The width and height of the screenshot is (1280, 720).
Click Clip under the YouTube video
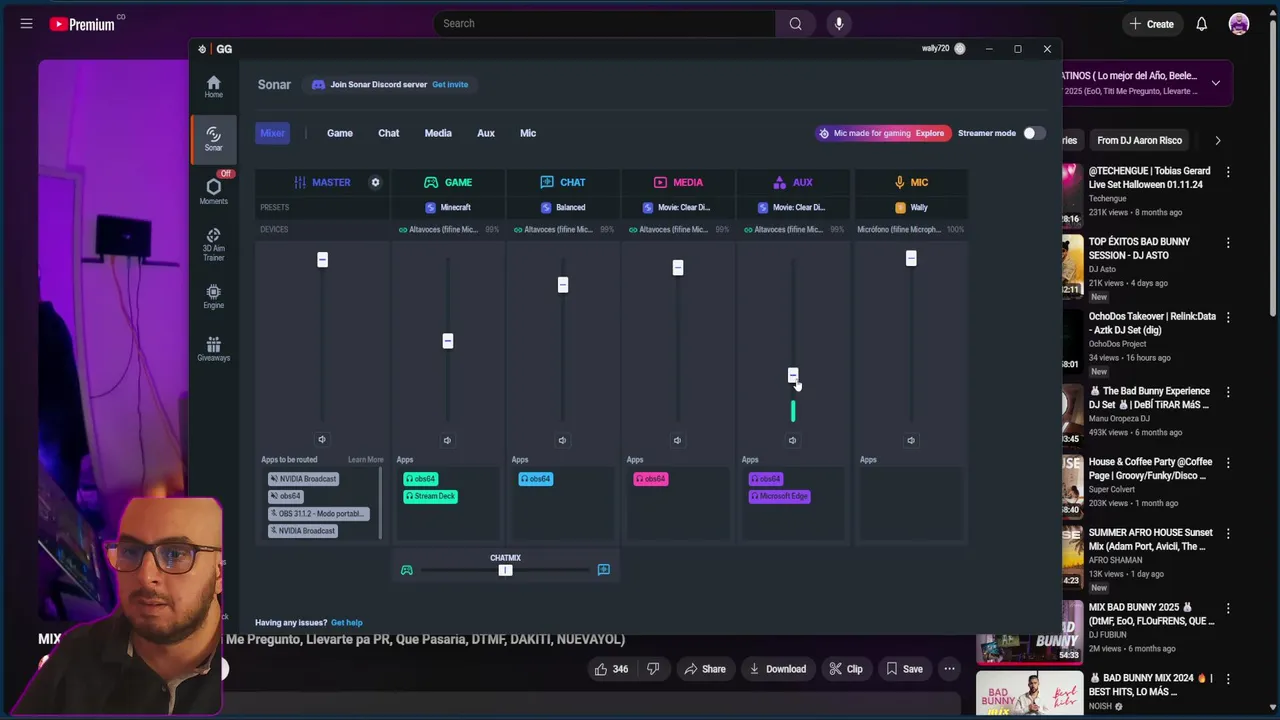tap(845, 669)
